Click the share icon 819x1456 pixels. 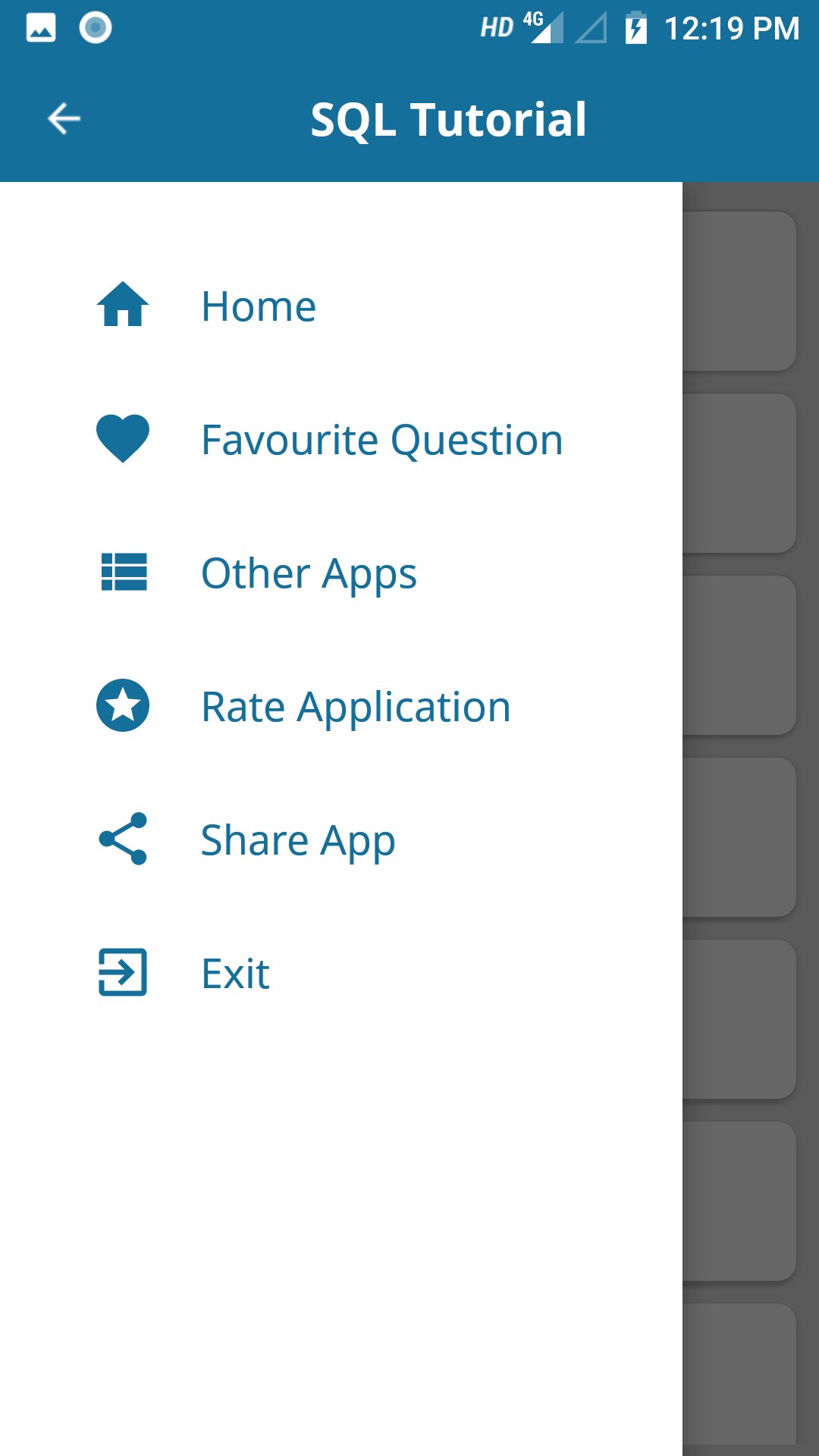(123, 839)
